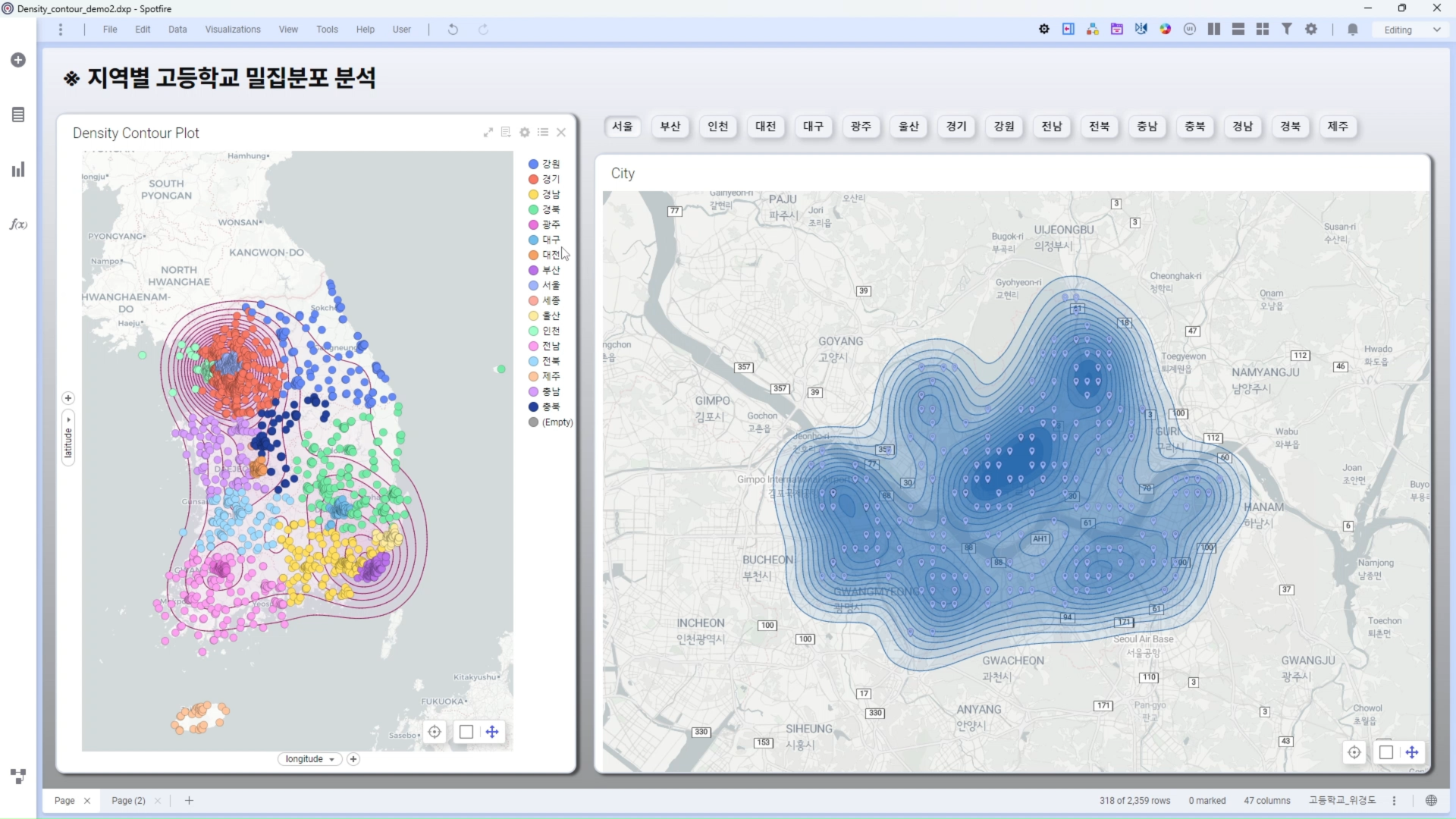Open the filter funnel panel icon
The height and width of the screenshot is (819, 1456).
click(x=1287, y=30)
